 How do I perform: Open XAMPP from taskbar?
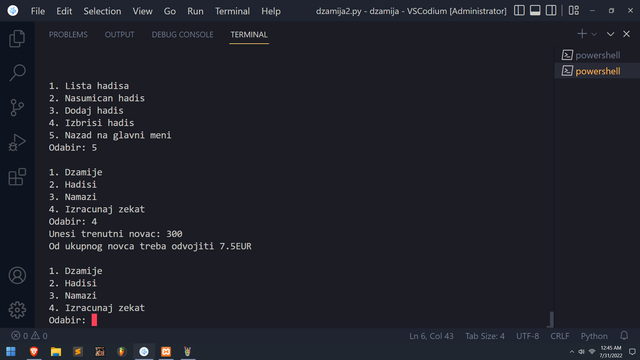point(166,351)
